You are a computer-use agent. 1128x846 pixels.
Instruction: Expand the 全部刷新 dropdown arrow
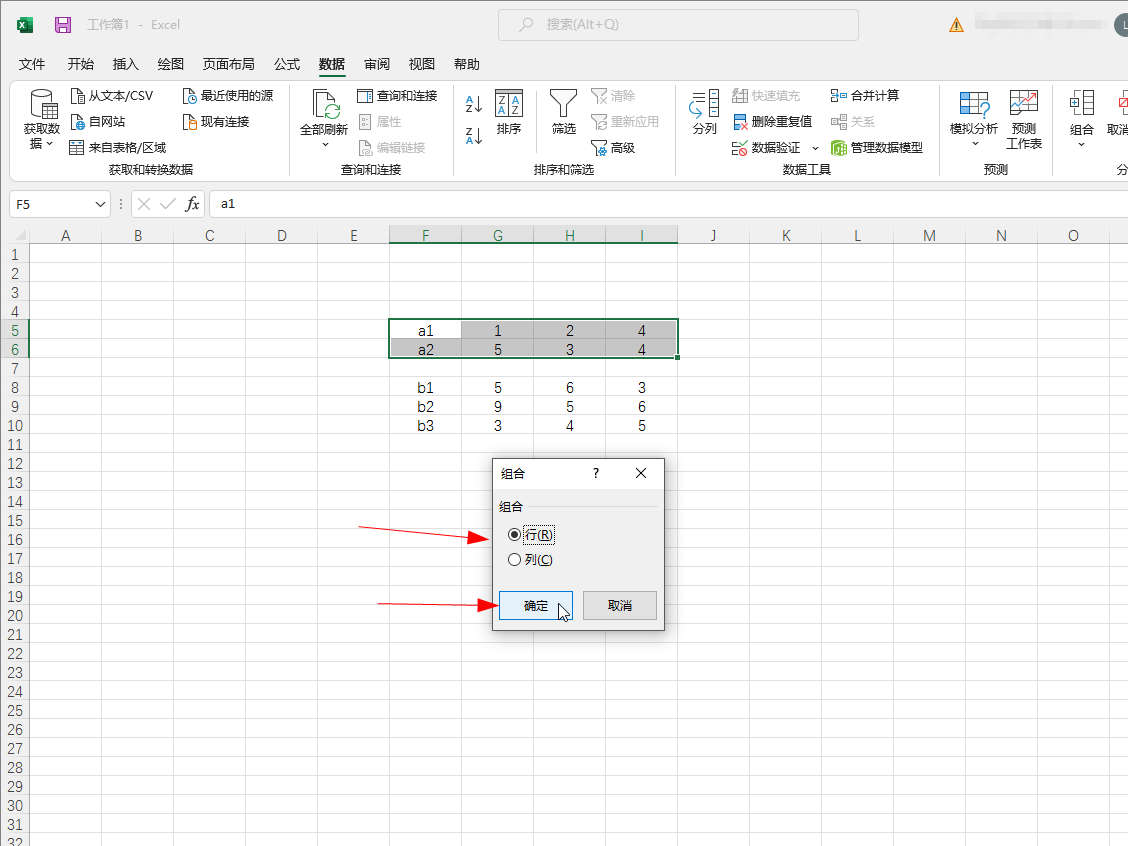[324, 145]
